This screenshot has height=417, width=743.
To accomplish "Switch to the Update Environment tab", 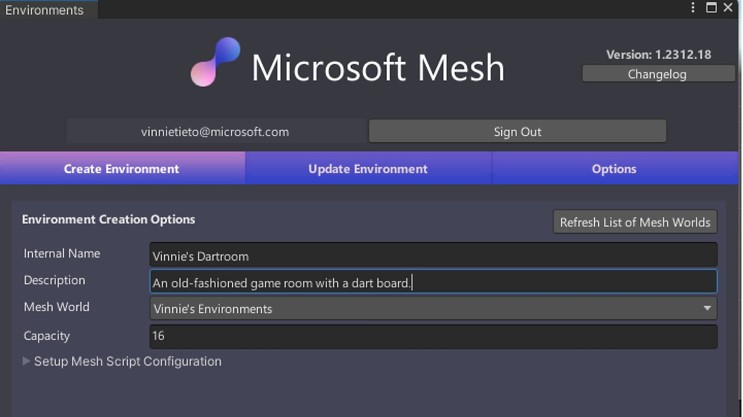I will (x=368, y=169).
